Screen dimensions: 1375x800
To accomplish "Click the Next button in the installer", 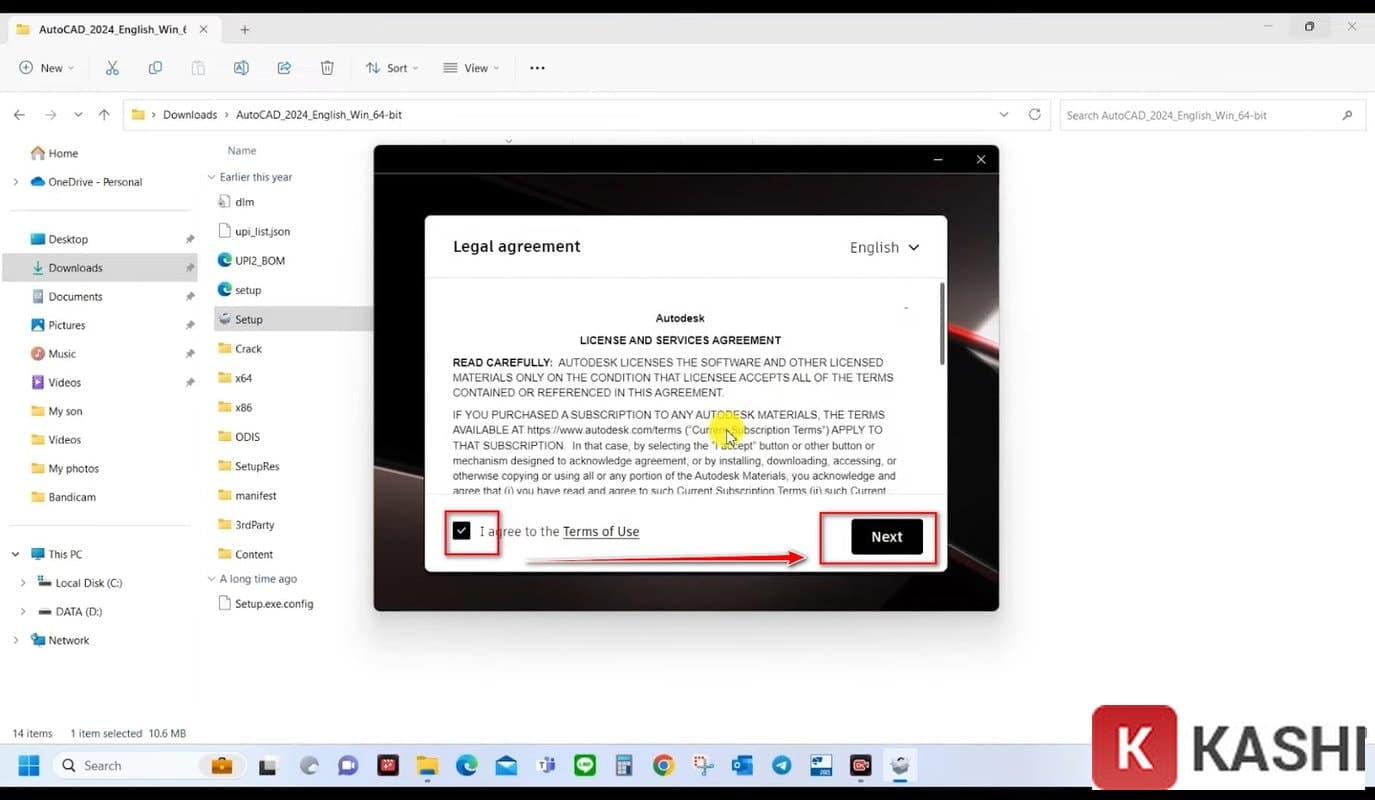I will coord(886,537).
